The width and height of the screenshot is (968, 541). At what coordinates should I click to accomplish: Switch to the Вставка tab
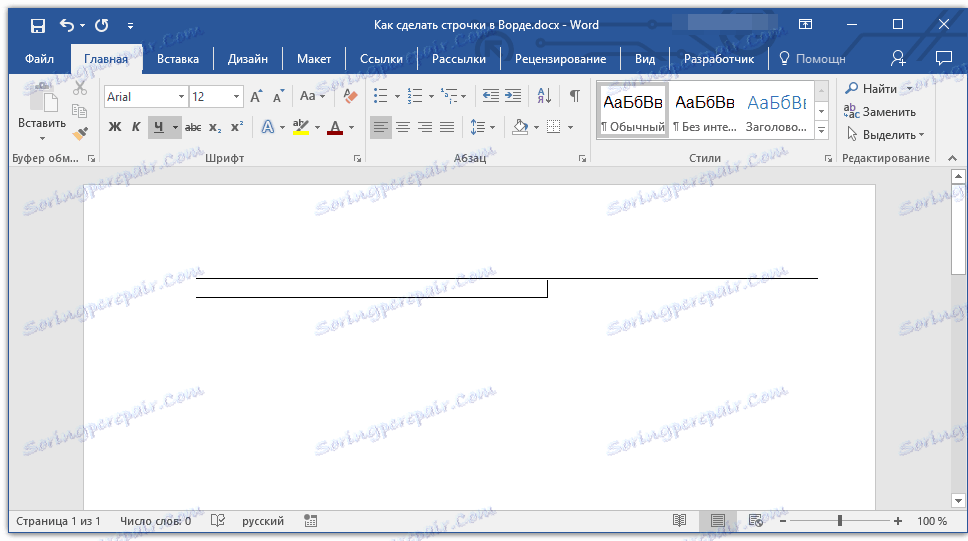(x=178, y=59)
